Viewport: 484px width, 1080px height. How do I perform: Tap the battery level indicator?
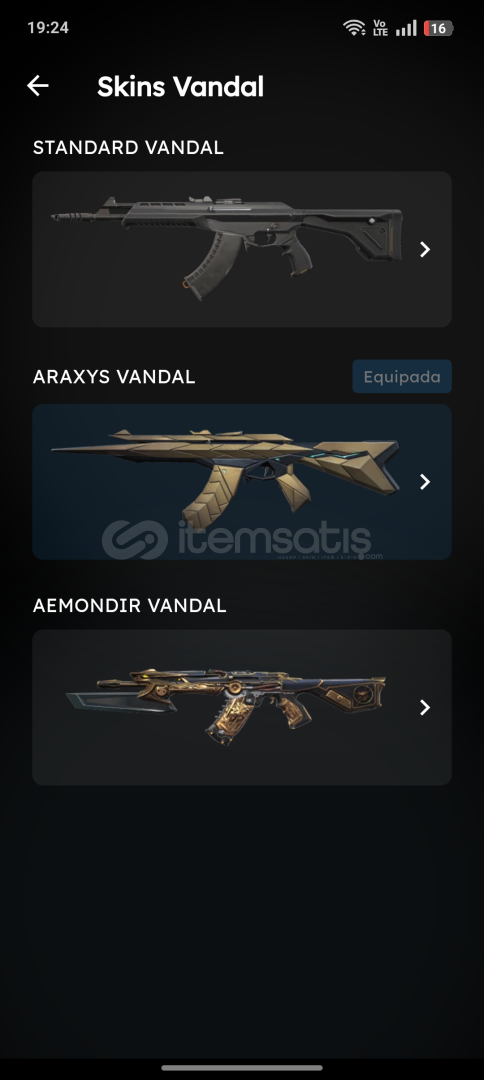point(439,28)
